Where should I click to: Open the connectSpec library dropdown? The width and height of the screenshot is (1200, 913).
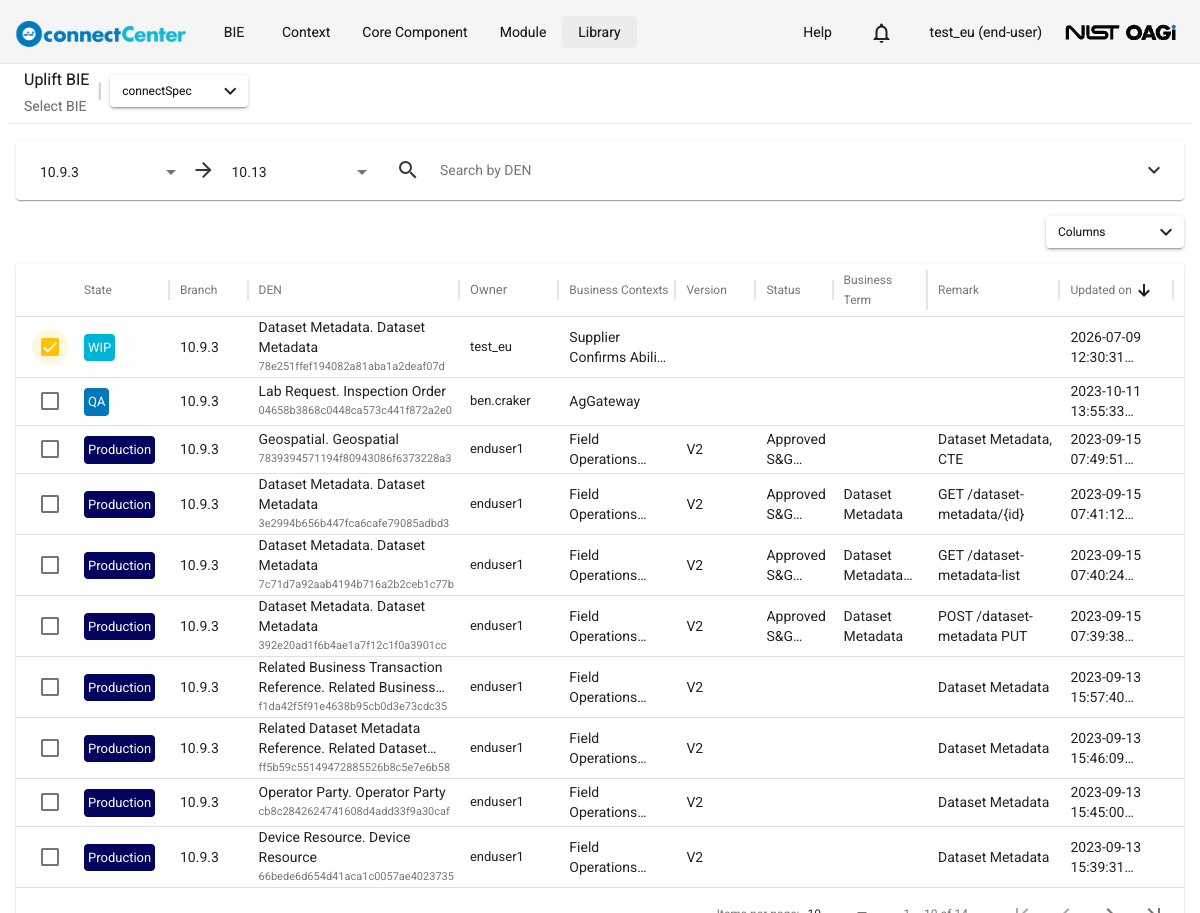(x=179, y=91)
